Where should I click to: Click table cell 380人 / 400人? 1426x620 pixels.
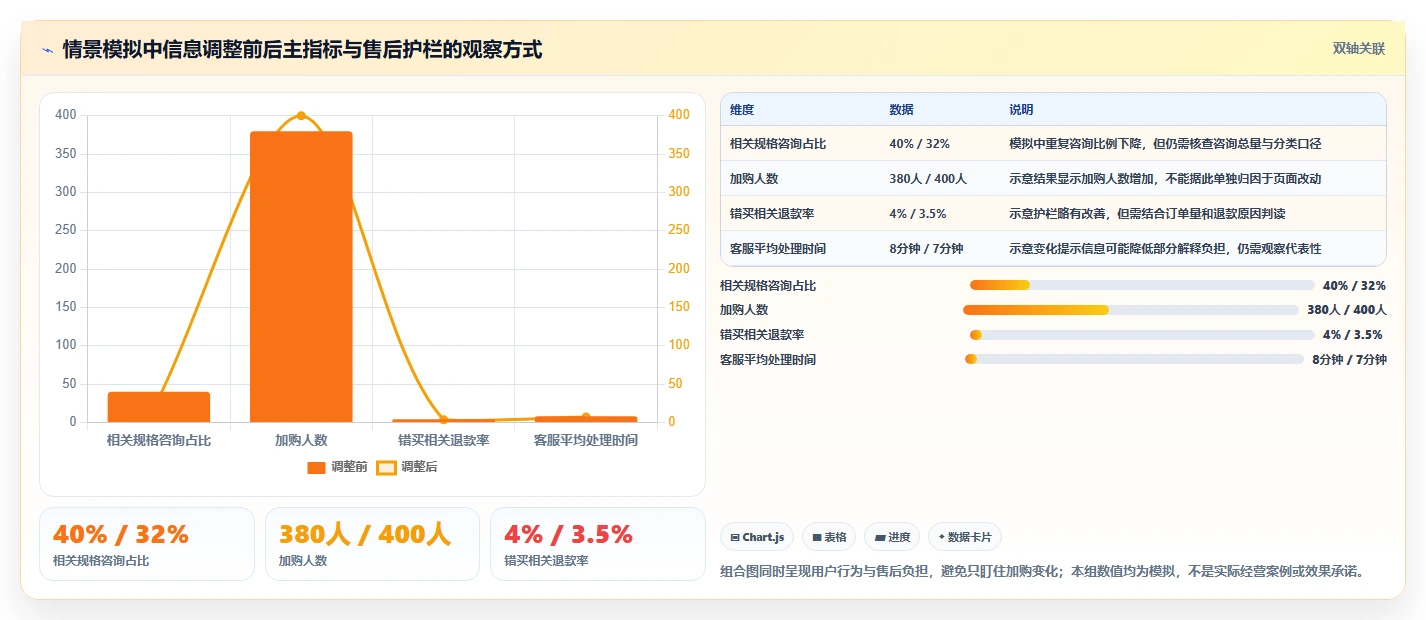(x=928, y=179)
